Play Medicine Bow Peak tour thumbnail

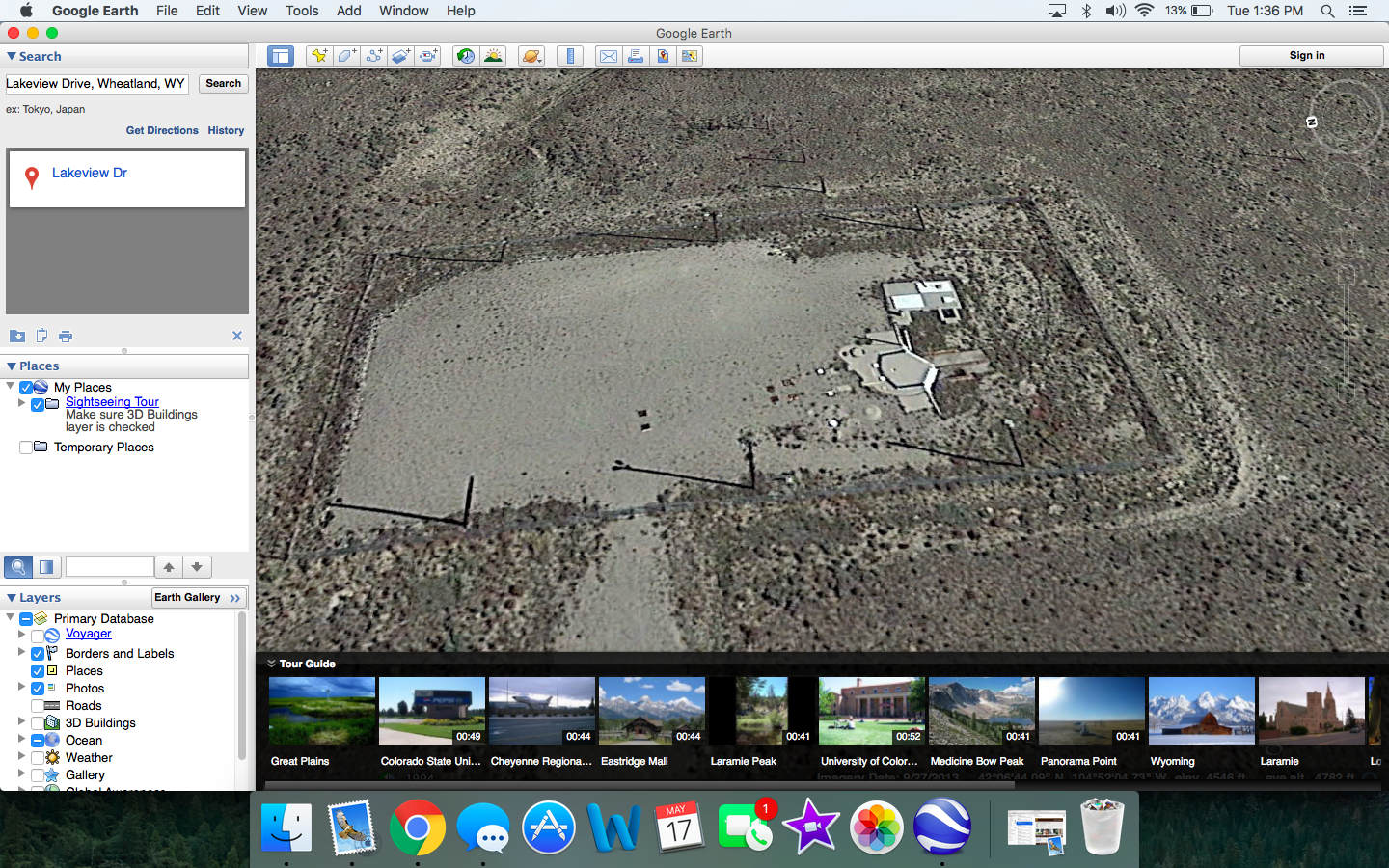[981, 711]
